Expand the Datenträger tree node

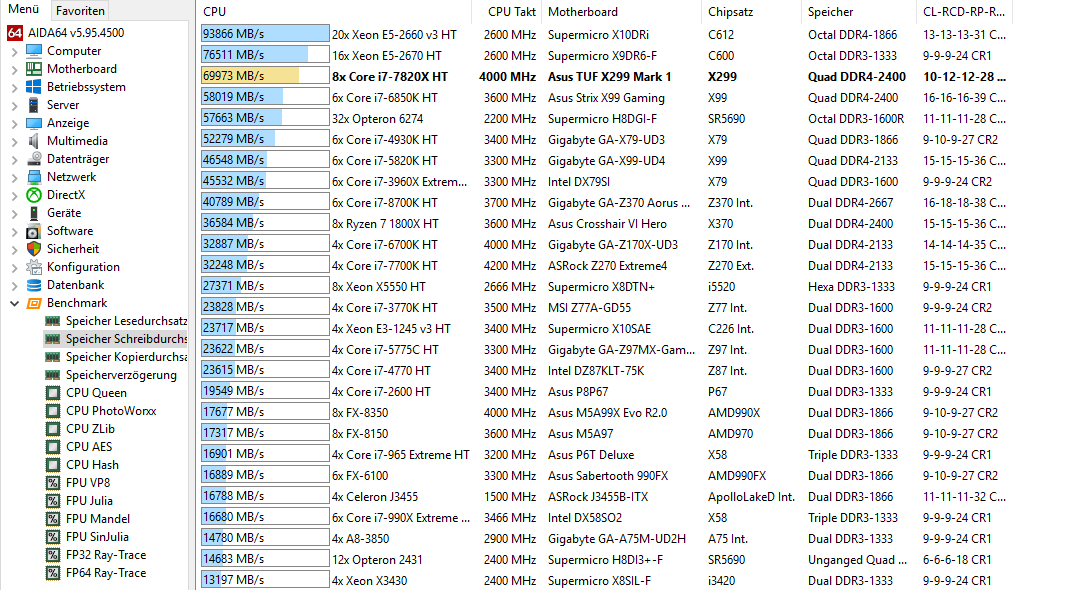(x=15, y=160)
